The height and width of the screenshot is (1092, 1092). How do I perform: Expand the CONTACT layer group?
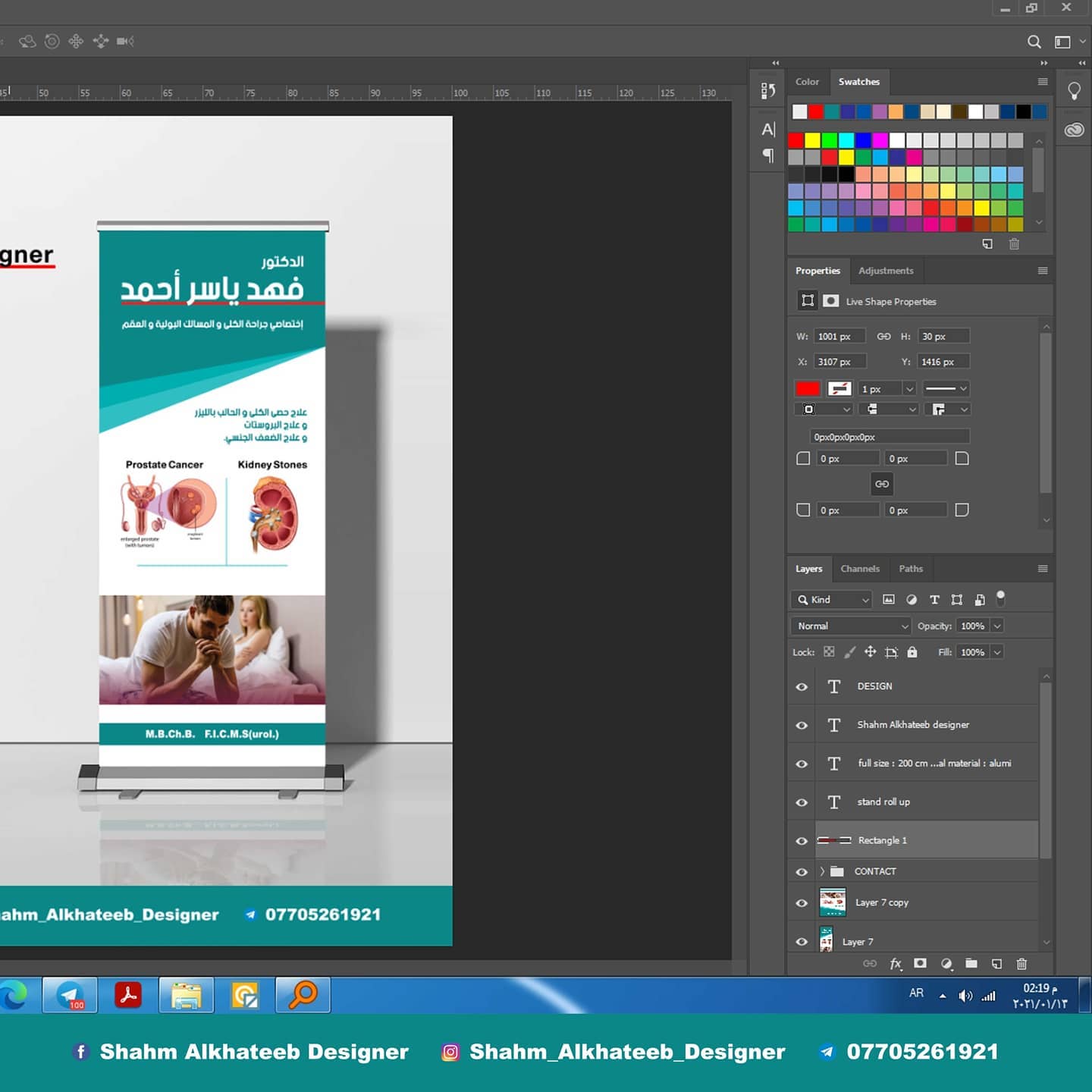coord(822,871)
